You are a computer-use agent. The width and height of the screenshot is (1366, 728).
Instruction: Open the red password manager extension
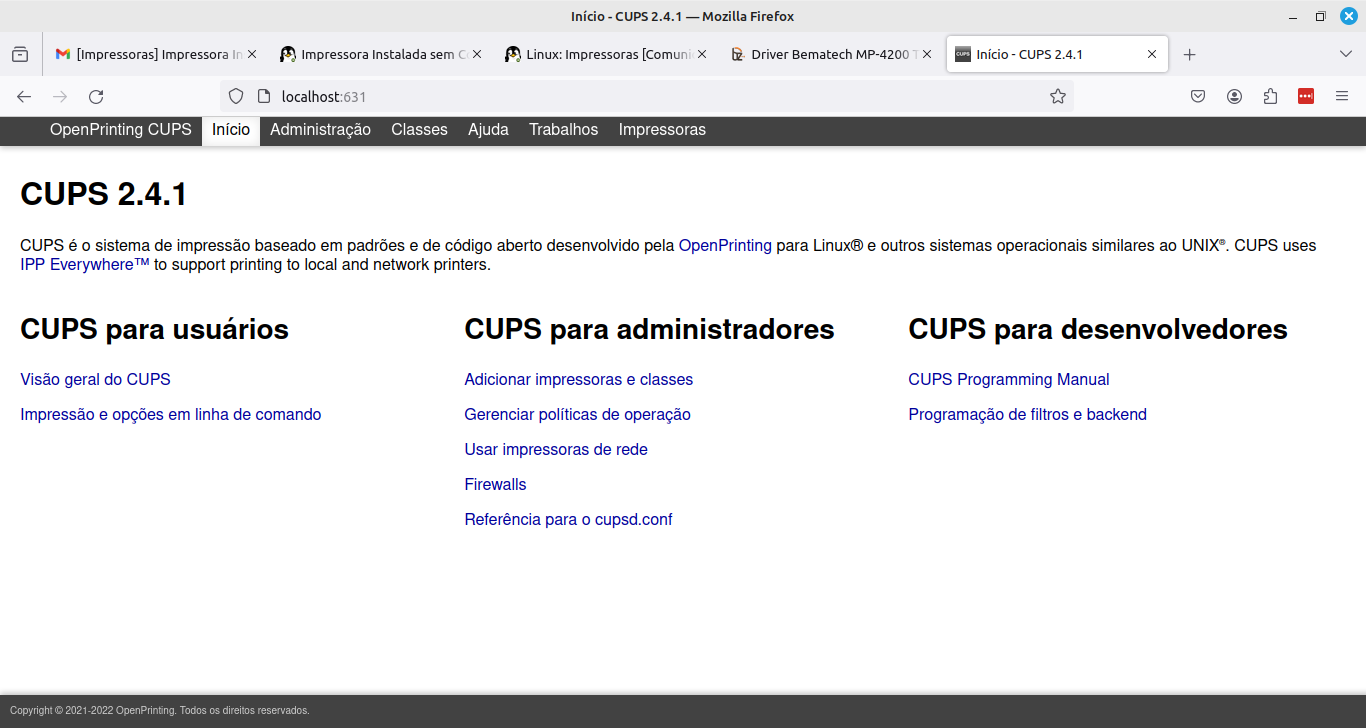[1306, 97]
